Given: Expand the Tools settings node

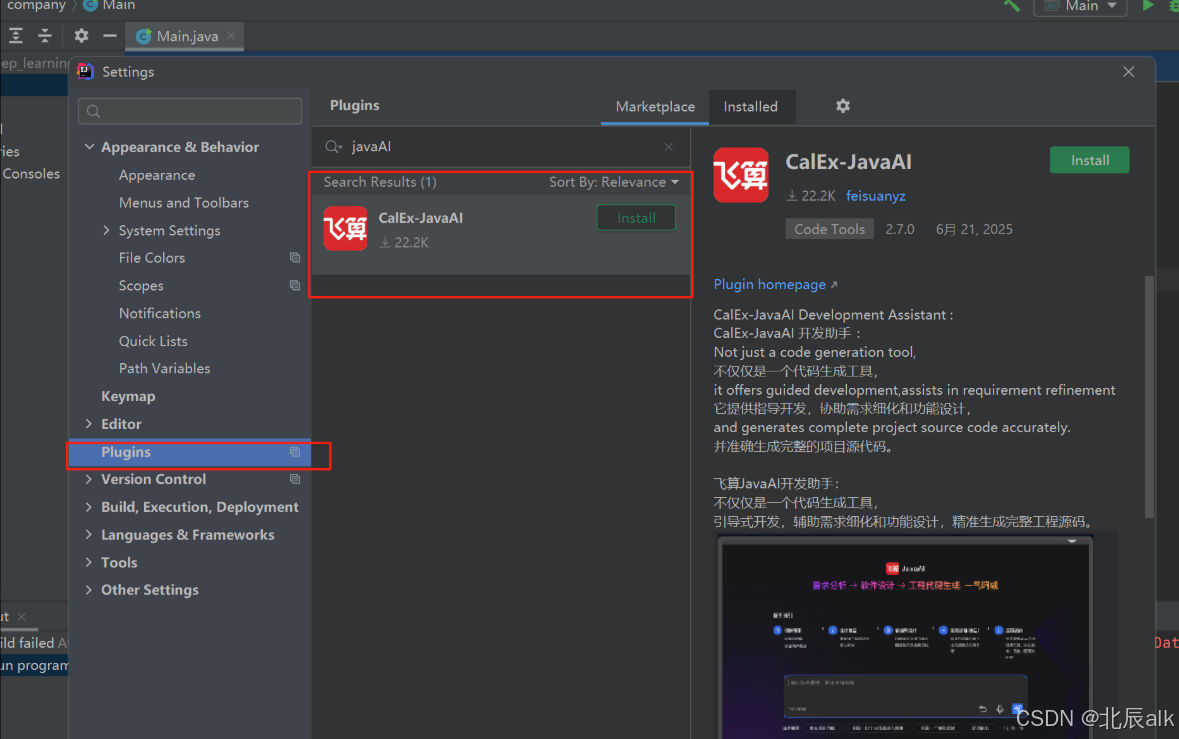Looking at the screenshot, I should click(89, 562).
